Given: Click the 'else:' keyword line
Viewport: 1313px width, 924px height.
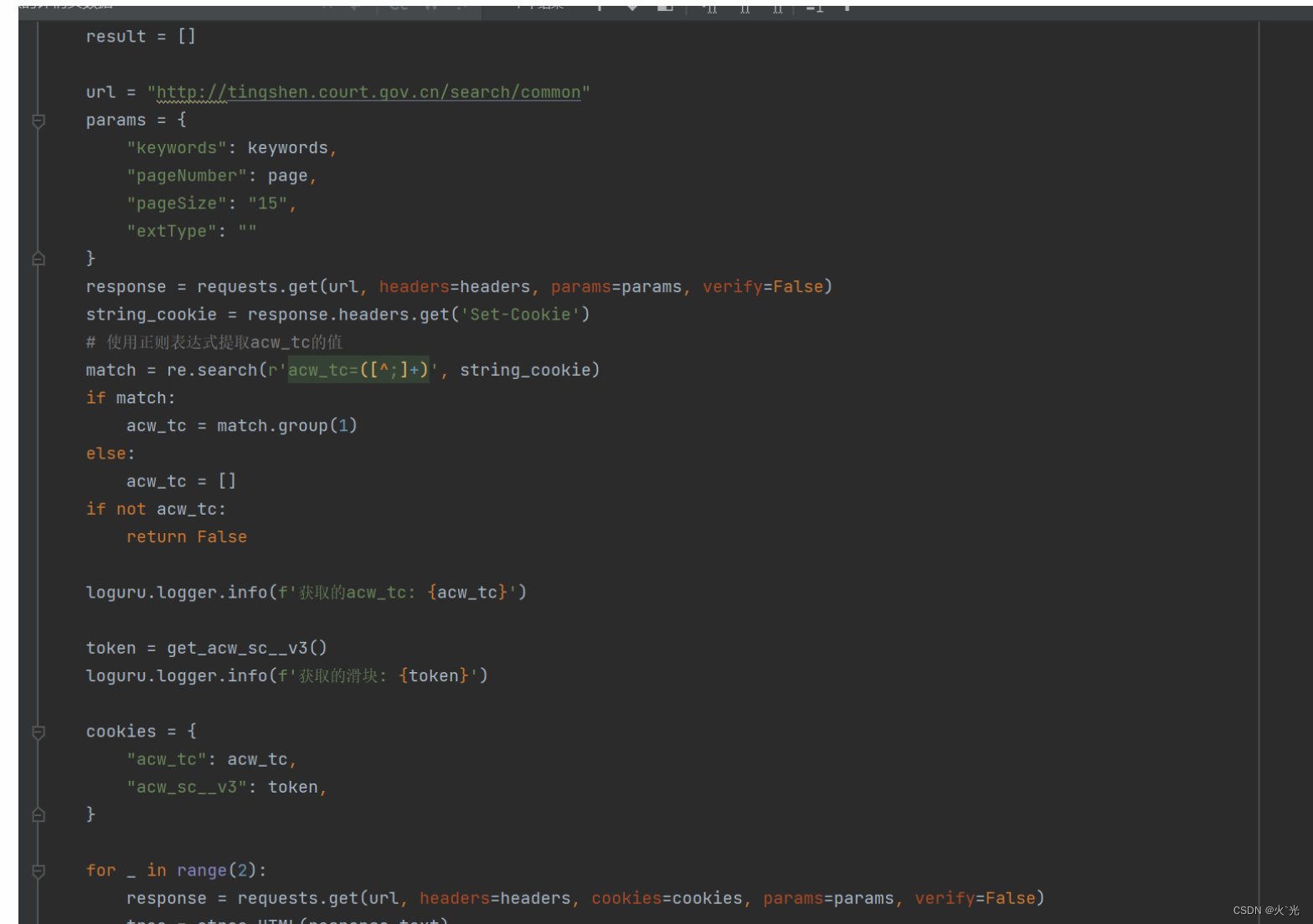Looking at the screenshot, I should (110, 454).
